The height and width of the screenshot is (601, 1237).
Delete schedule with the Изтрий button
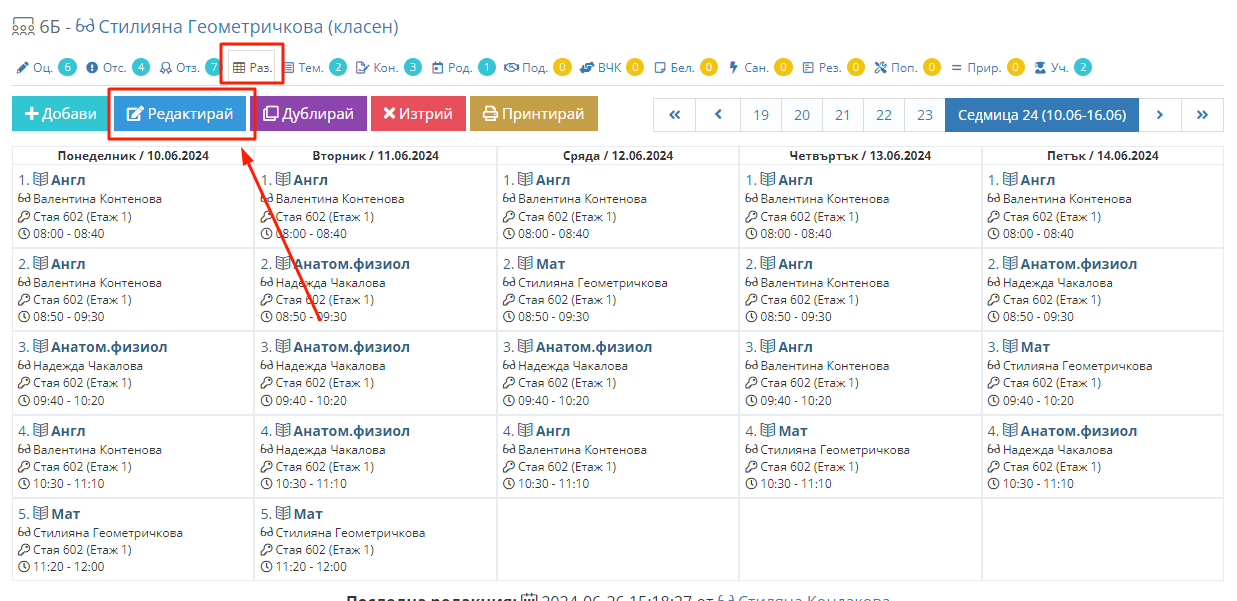tap(418, 114)
